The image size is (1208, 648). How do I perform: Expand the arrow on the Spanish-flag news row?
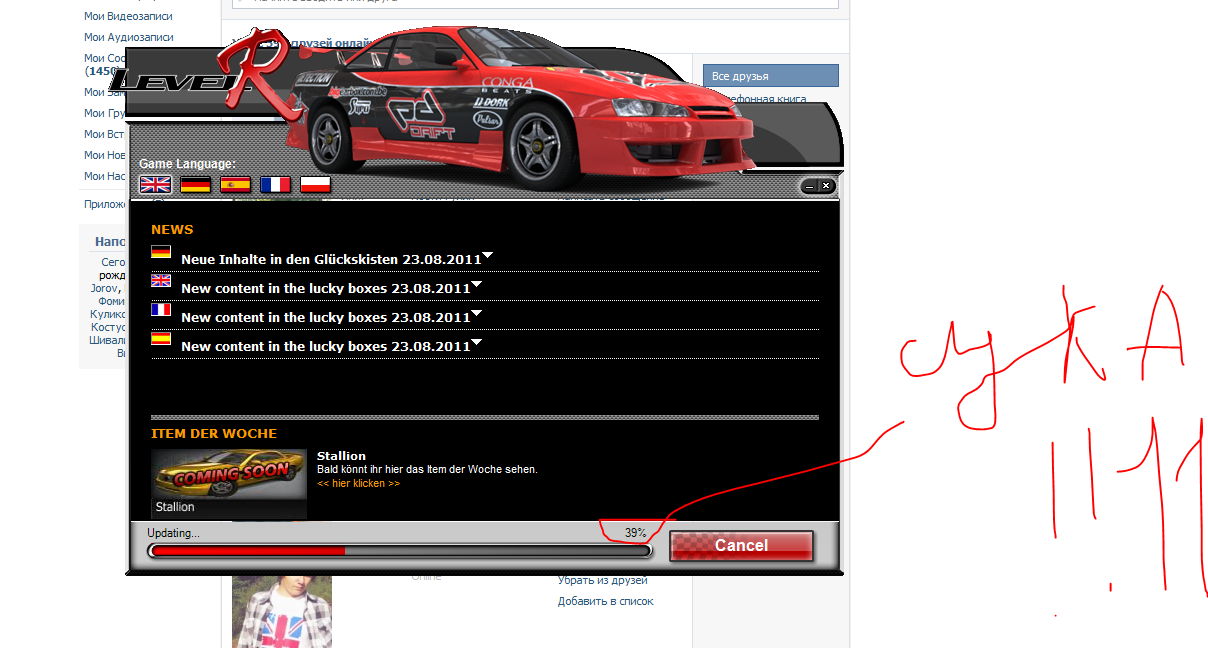click(477, 343)
